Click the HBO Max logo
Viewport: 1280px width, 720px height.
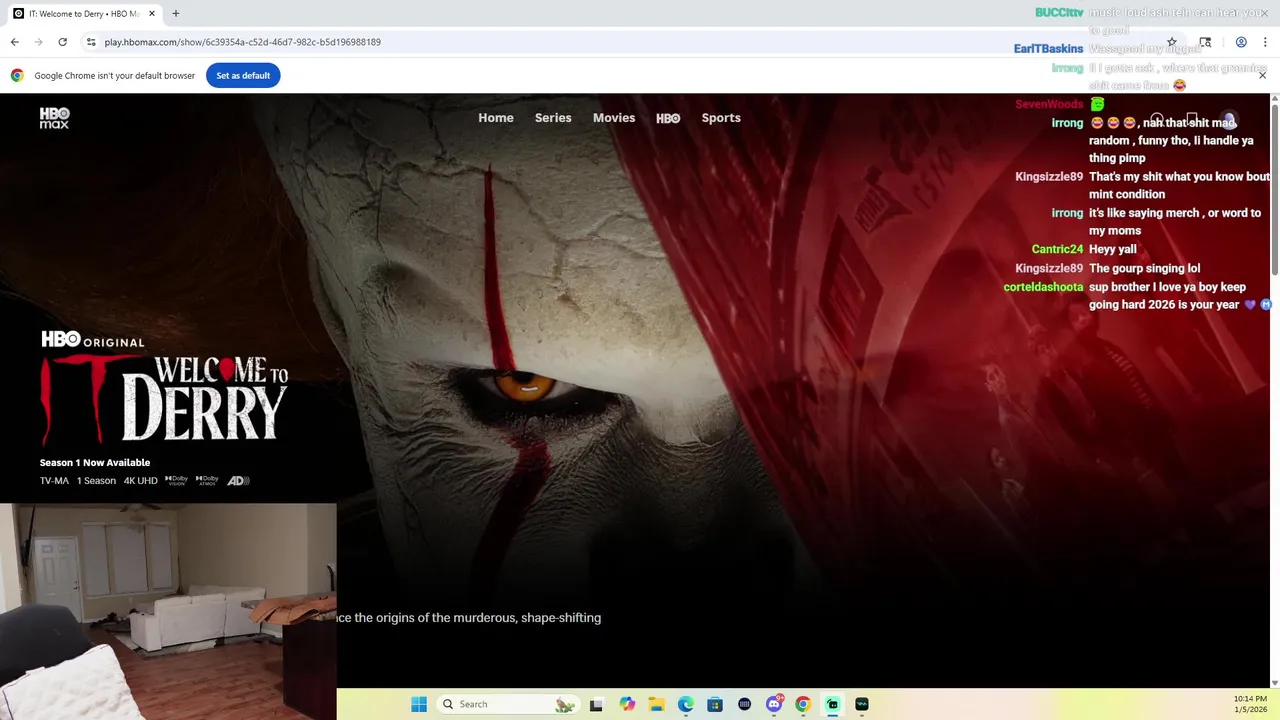click(54, 118)
